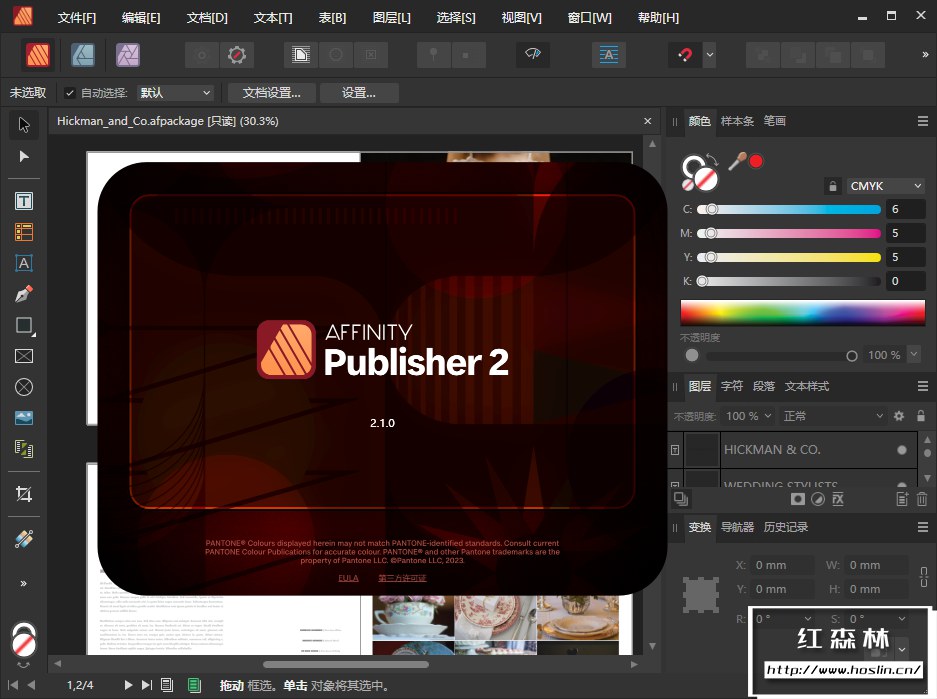Open the 第三方许可证 link
Screen dimensions: 937x699
402,578
